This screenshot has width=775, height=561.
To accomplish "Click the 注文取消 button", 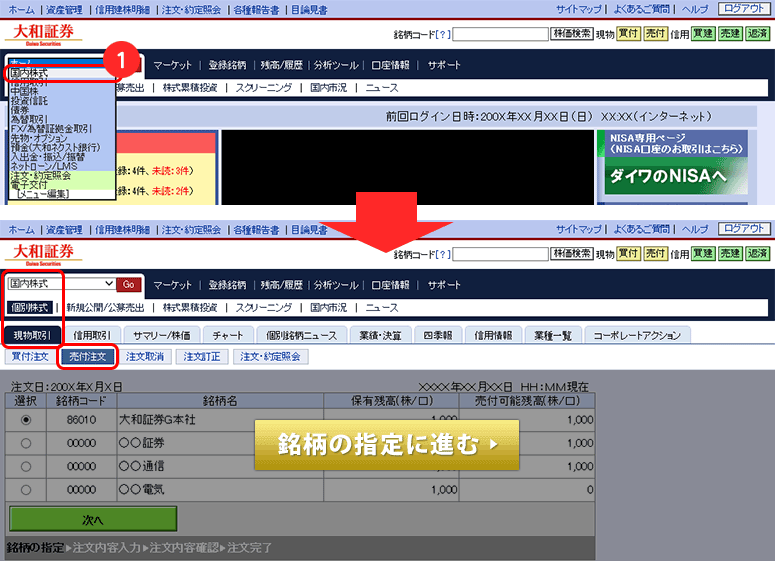I will (146, 356).
